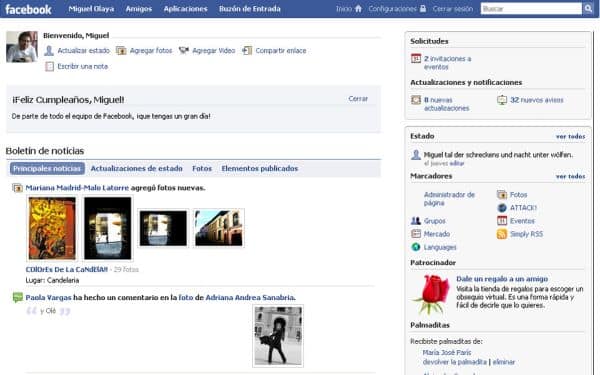Click the nuevas actualizaciones icon
This screenshot has width=600, height=375.
tap(416, 100)
